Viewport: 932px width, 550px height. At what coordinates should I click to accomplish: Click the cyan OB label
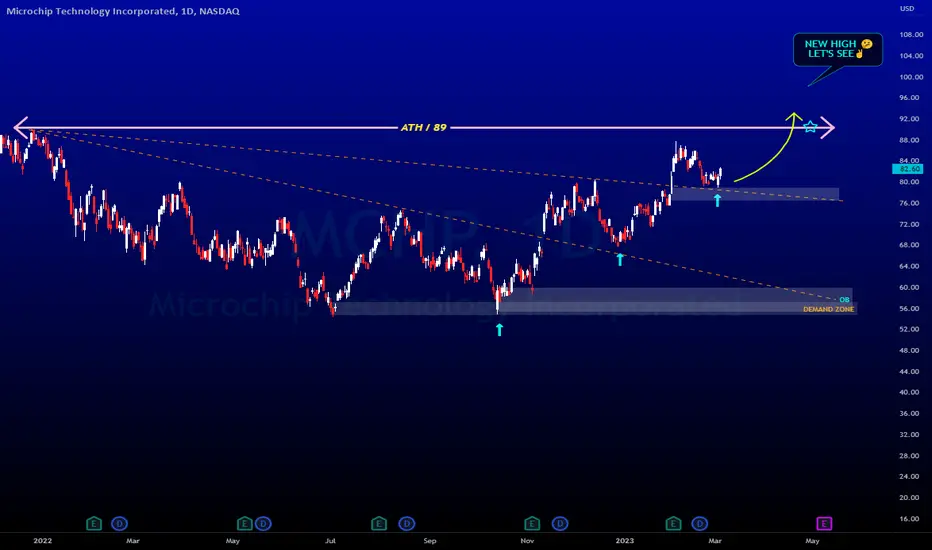coord(845,300)
